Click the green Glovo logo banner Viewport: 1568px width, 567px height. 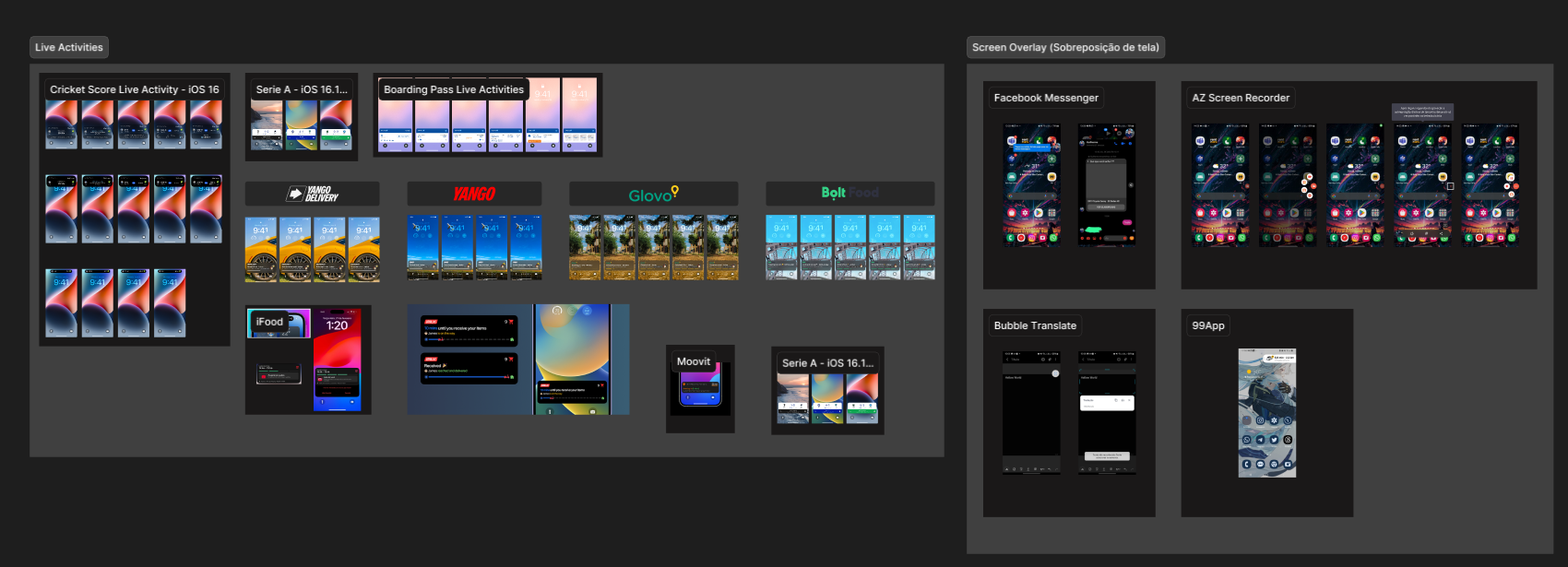653,194
